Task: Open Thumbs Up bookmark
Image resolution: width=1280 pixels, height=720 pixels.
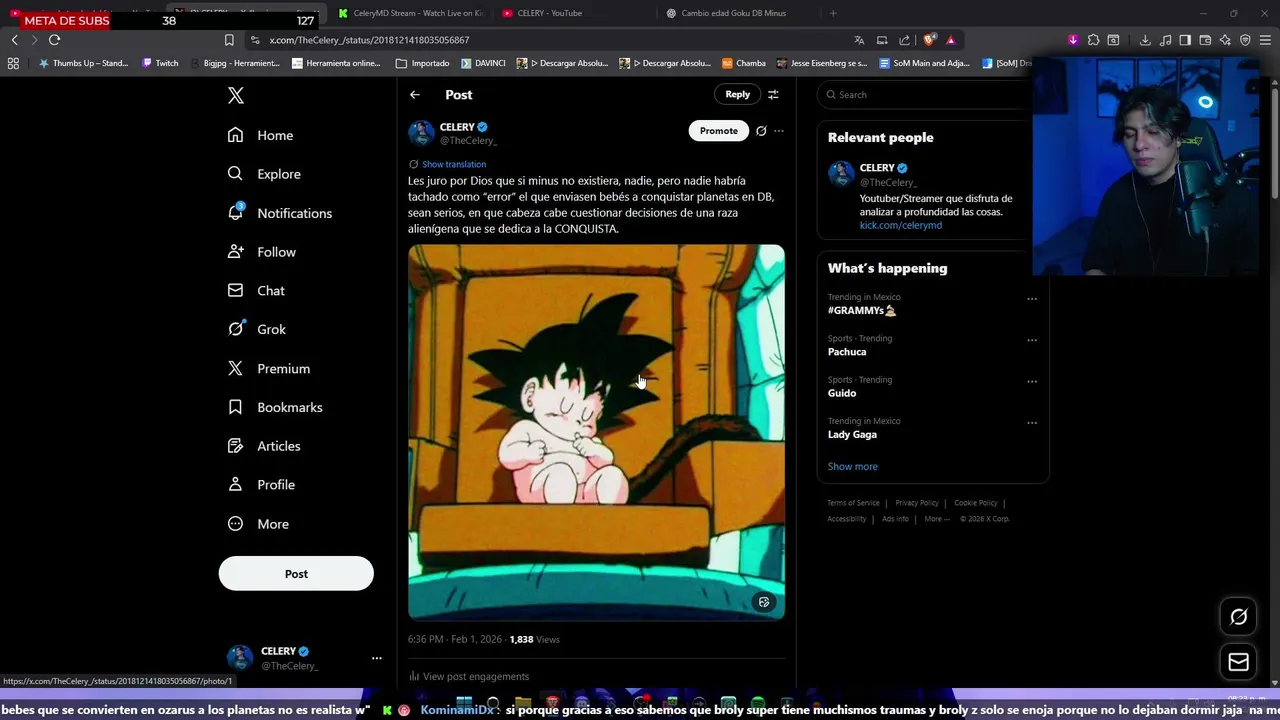Action: tap(83, 63)
